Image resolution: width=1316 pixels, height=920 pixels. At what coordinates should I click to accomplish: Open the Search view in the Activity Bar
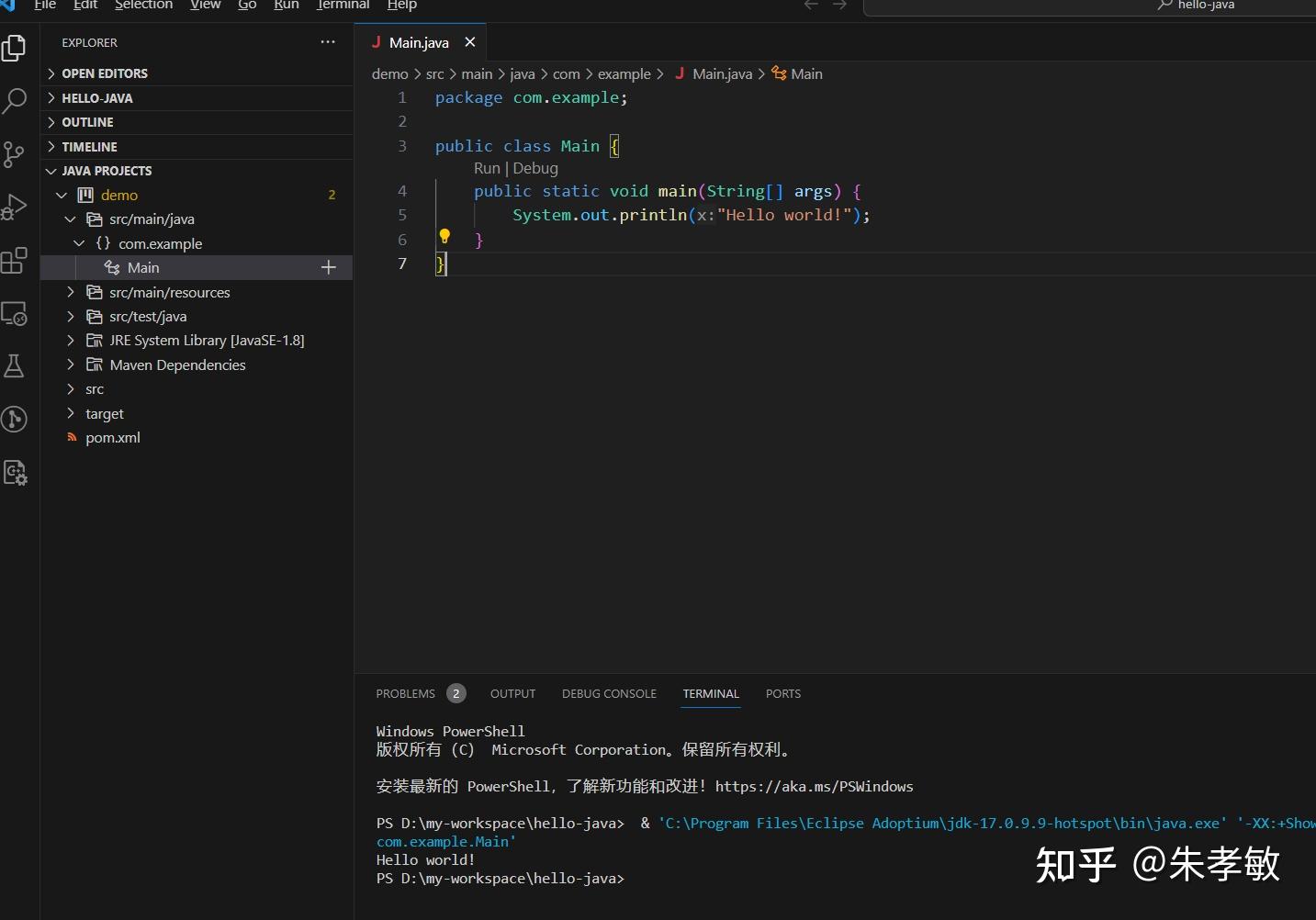(x=16, y=100)
